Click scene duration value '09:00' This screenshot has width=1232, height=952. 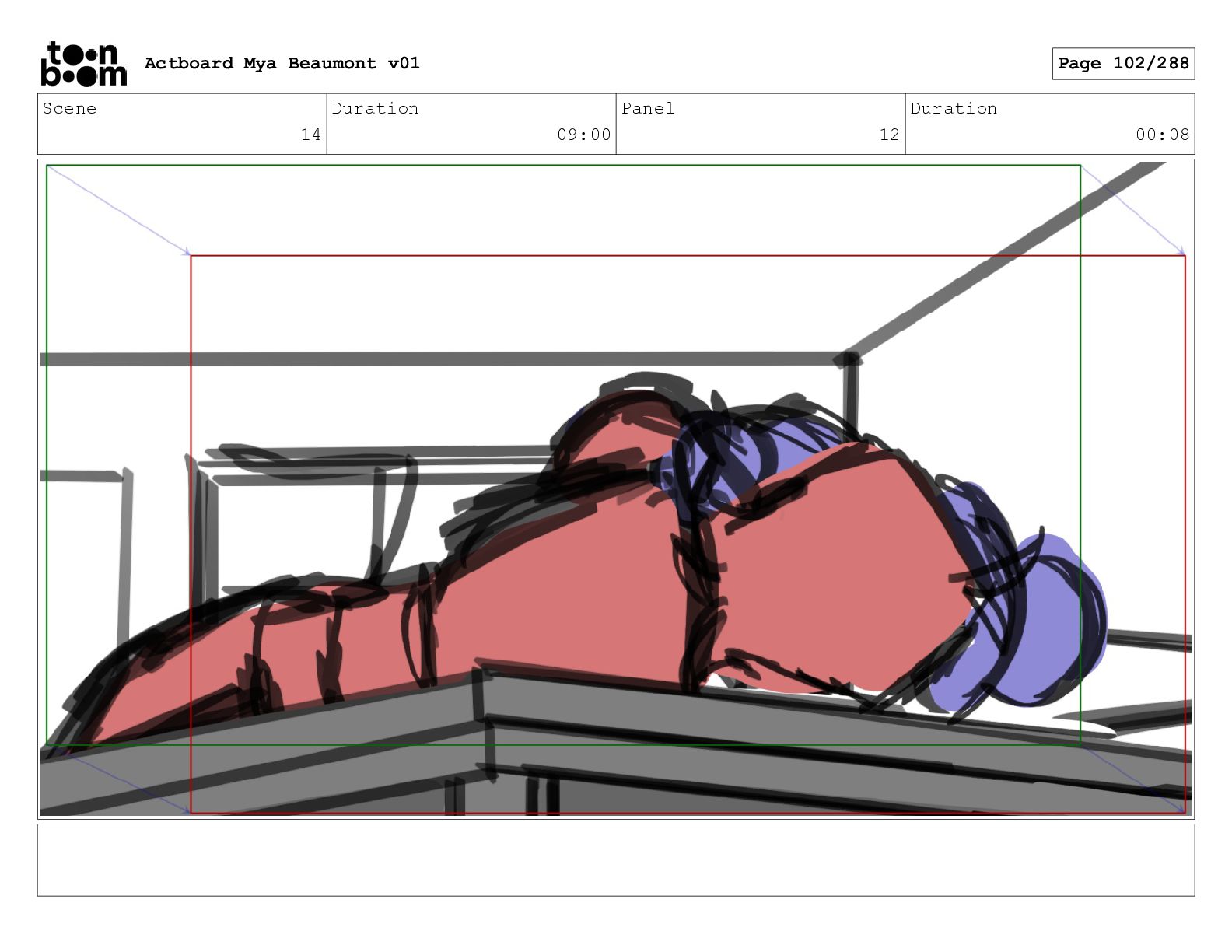tap(583, 135)
